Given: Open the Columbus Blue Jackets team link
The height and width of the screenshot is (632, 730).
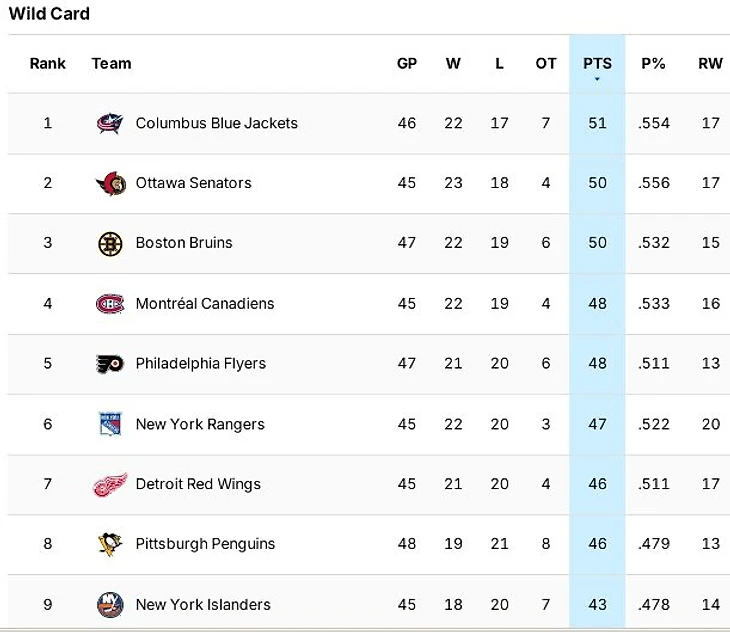Looking at the screenshot, I should tap(217, 123).
